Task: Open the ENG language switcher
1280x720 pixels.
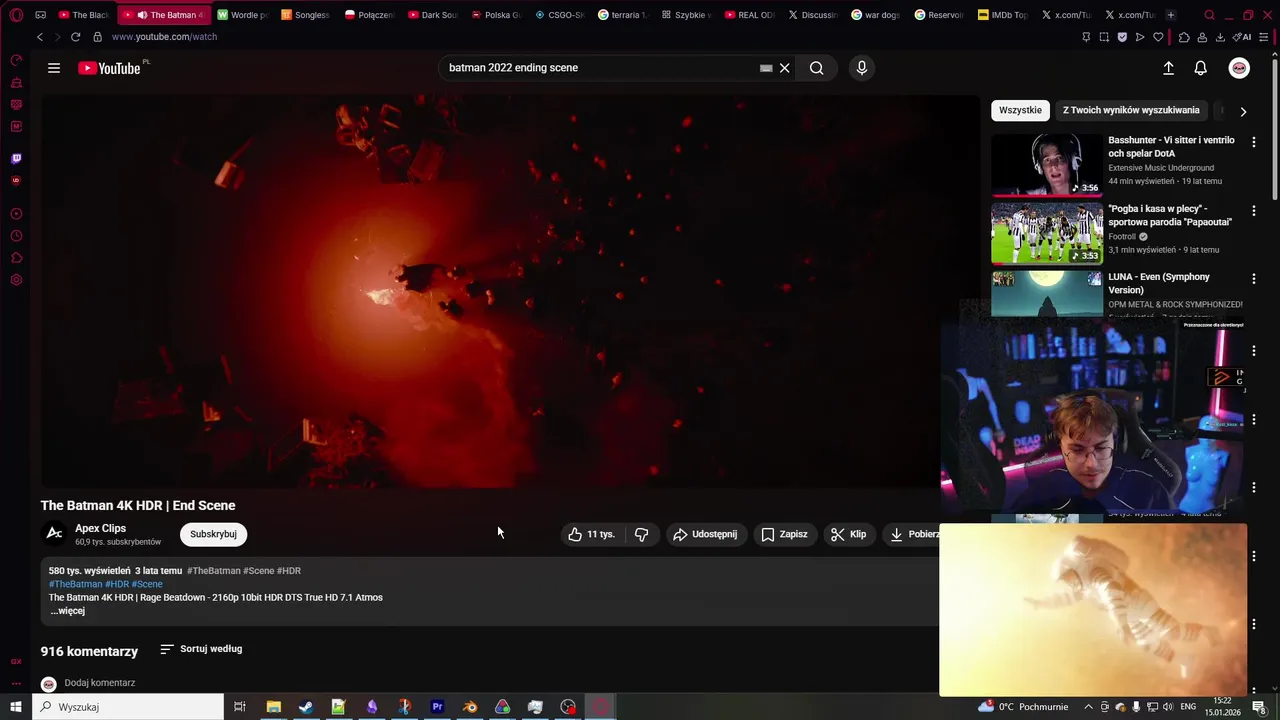Action: (1188, 707)
